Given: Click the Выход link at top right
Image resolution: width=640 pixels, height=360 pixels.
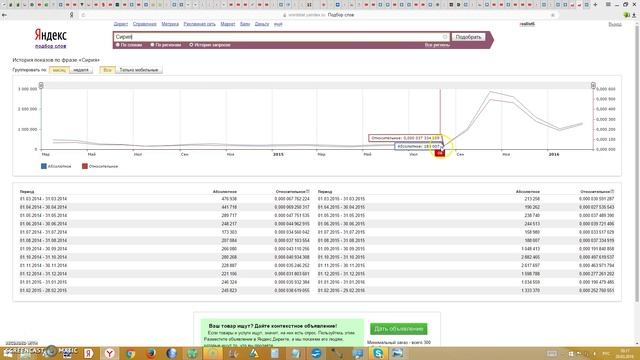Looking at the screenshot, I should (x=615, y=24).
